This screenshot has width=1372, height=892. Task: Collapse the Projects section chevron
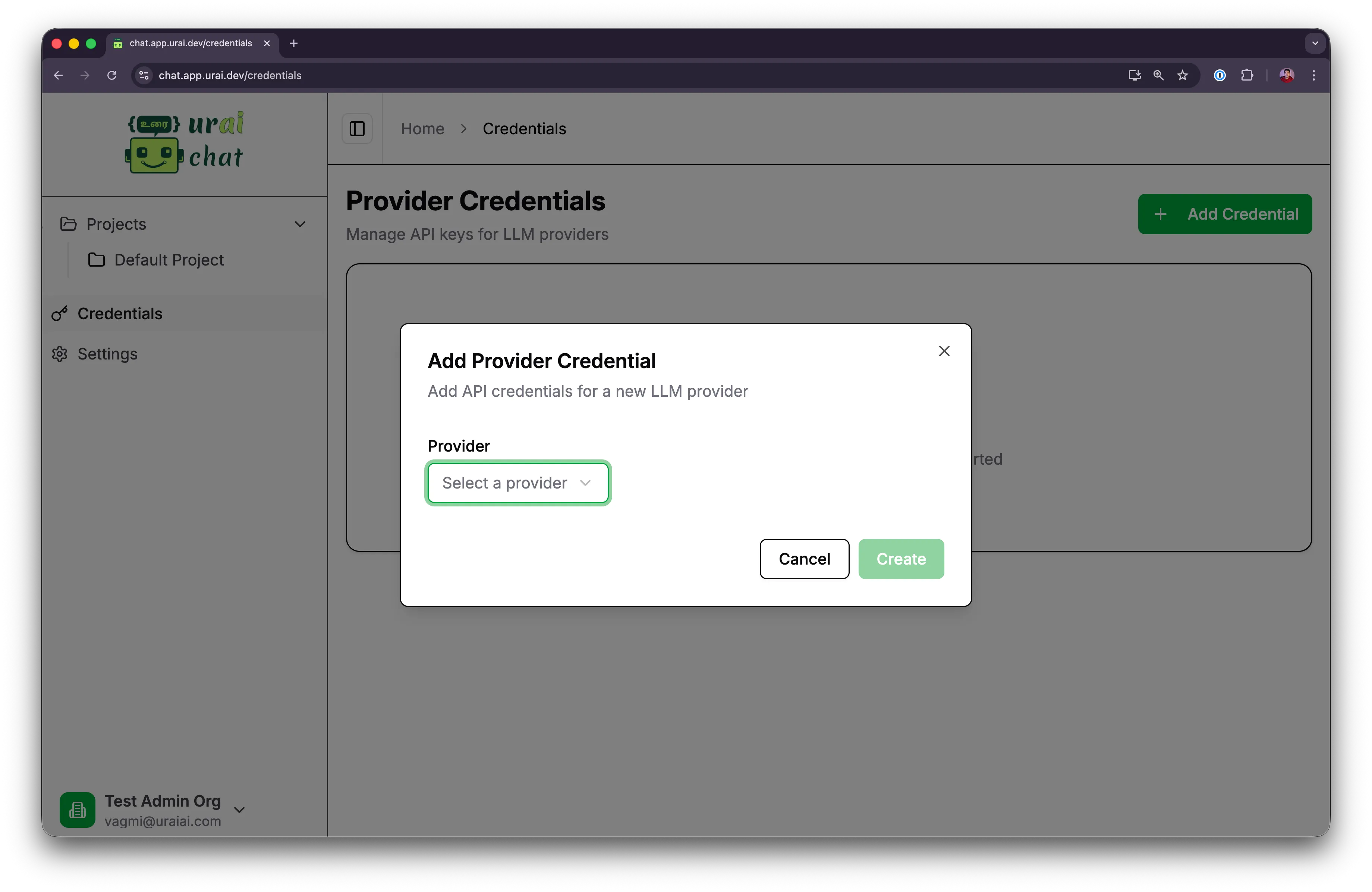pos(300,224)
